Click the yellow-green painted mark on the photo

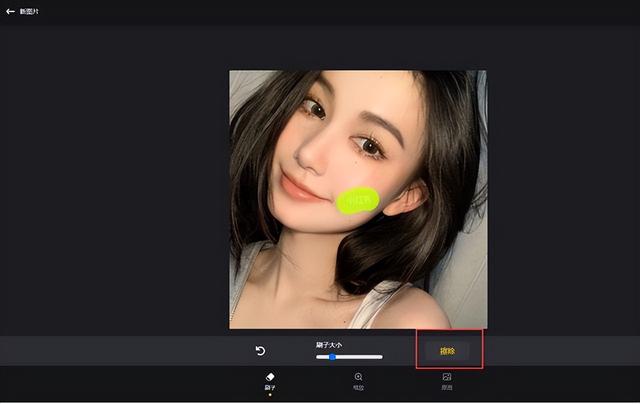pyautogui.click(x=357, y=200)
